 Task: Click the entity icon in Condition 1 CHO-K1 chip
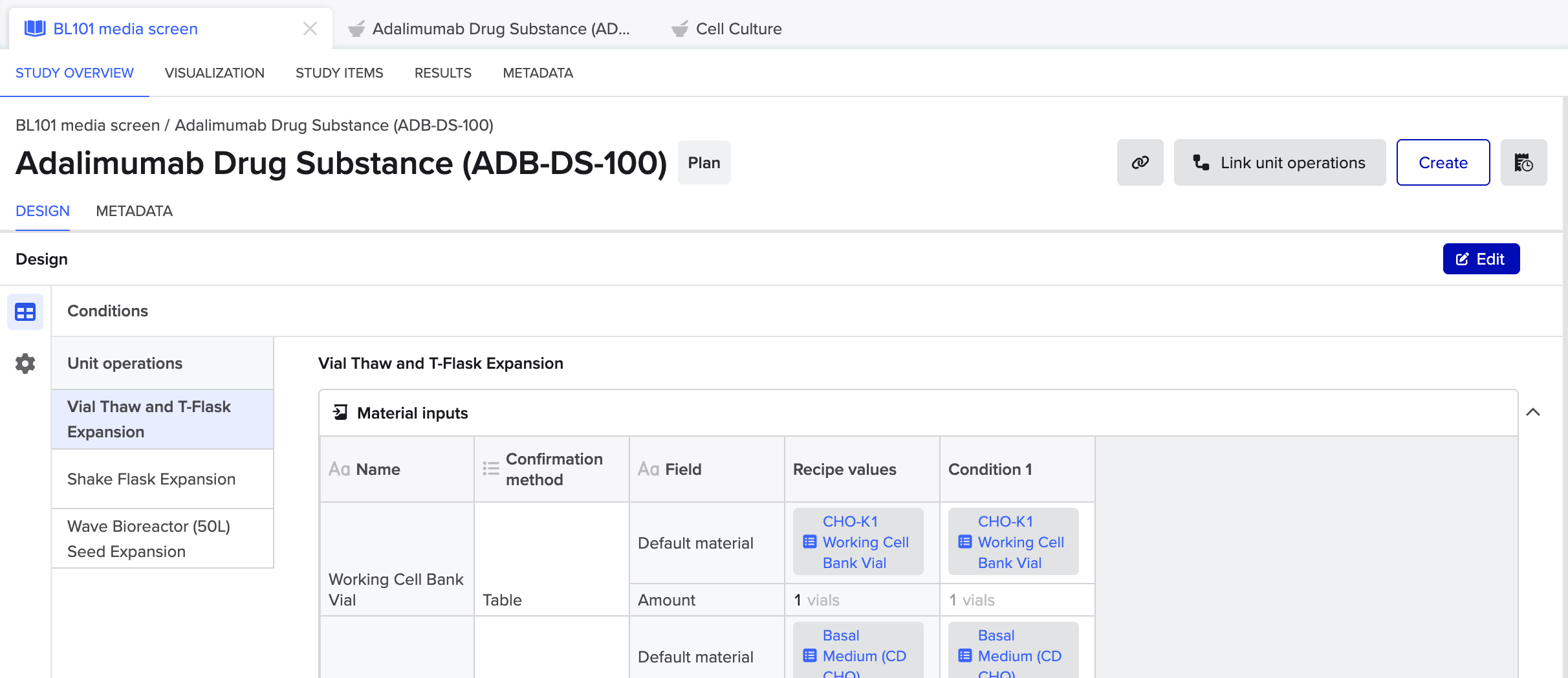(965, 542)
